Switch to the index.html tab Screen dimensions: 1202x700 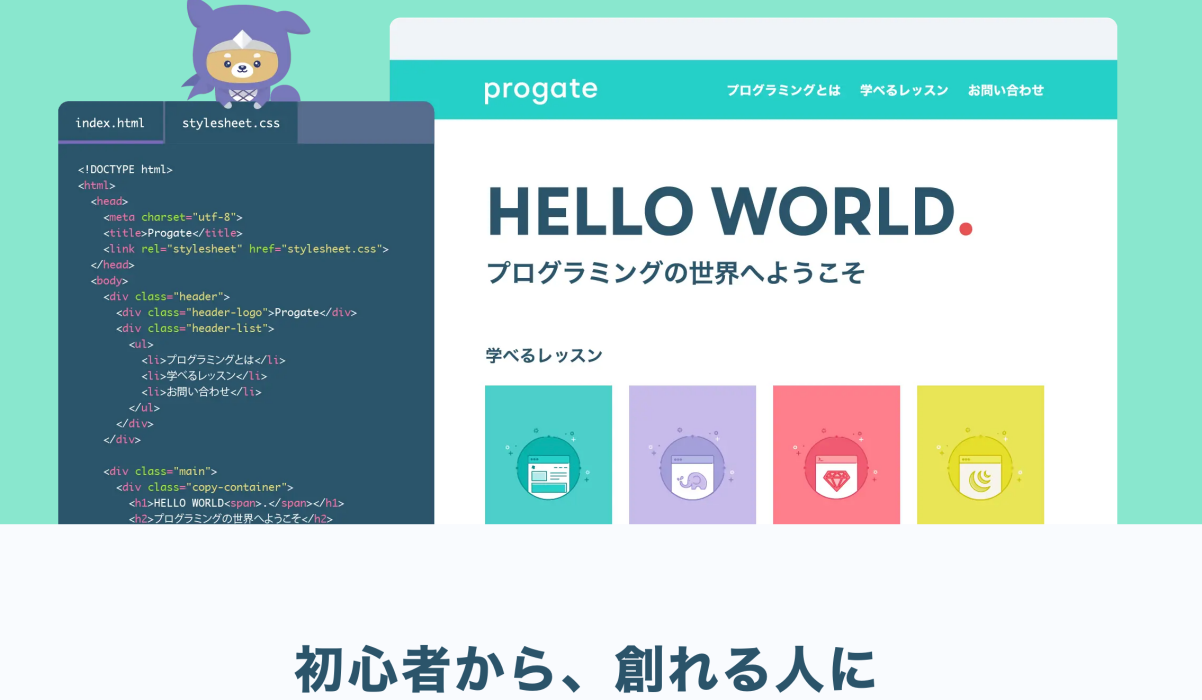(110, 123)
